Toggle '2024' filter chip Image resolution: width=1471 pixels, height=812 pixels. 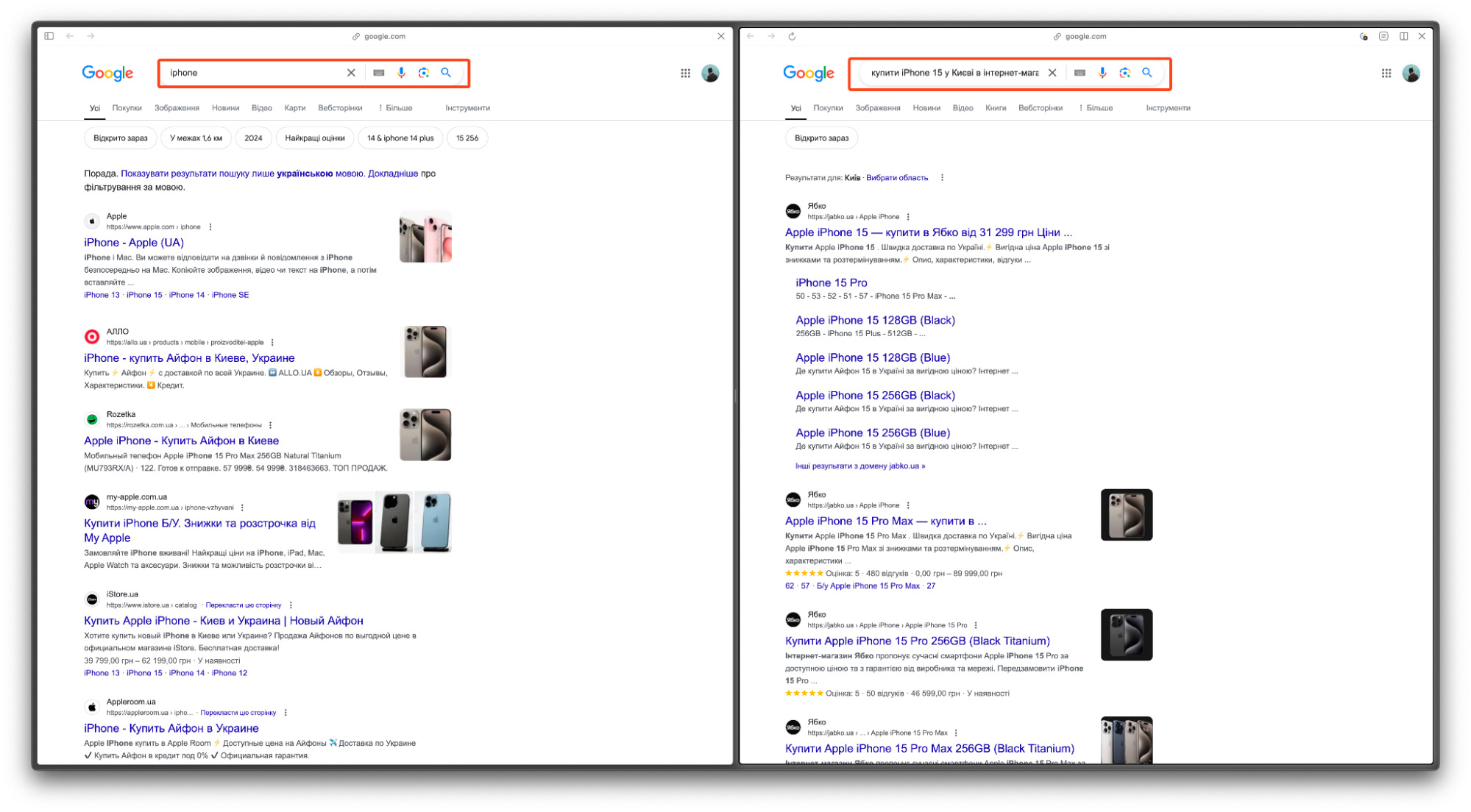tap(253, 138)
